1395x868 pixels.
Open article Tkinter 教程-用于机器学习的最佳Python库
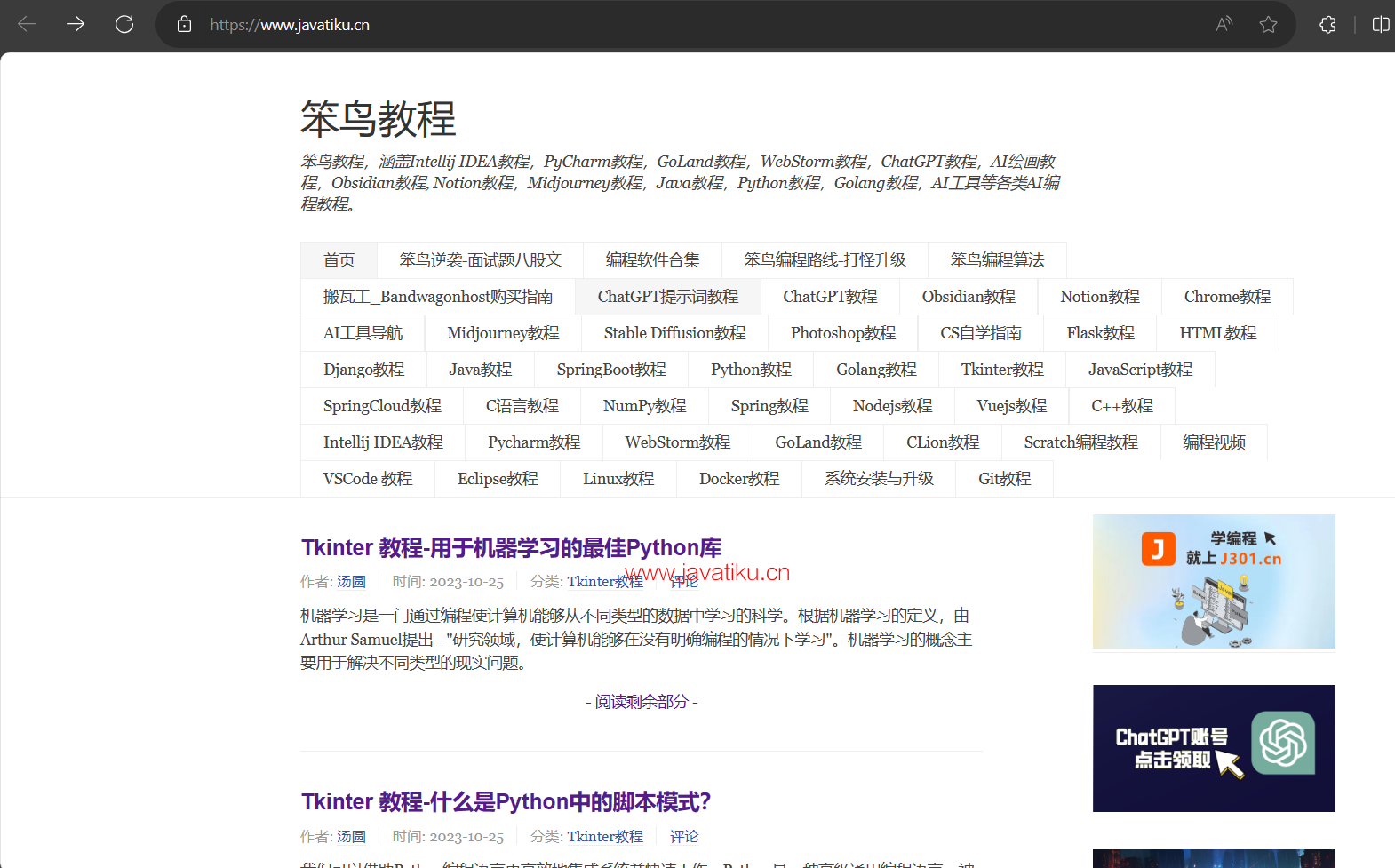(x=511, y=547)
